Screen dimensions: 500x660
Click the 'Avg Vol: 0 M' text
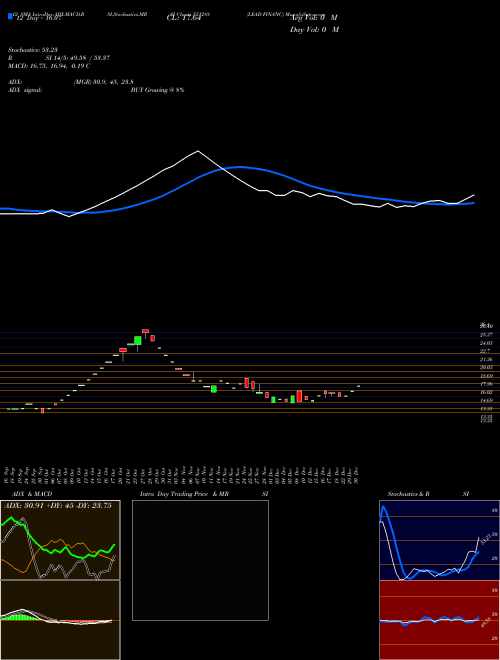coord(314,18)
